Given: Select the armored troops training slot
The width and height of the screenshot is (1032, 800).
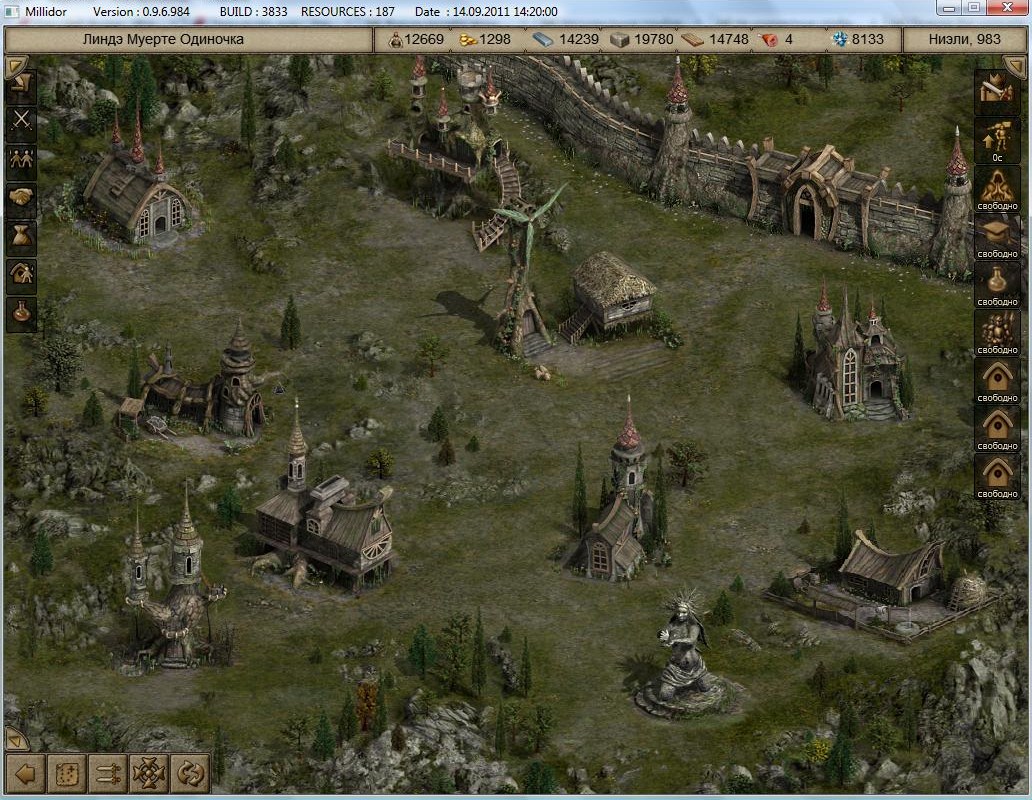Looking at the screenshot, I should point(996,332).
